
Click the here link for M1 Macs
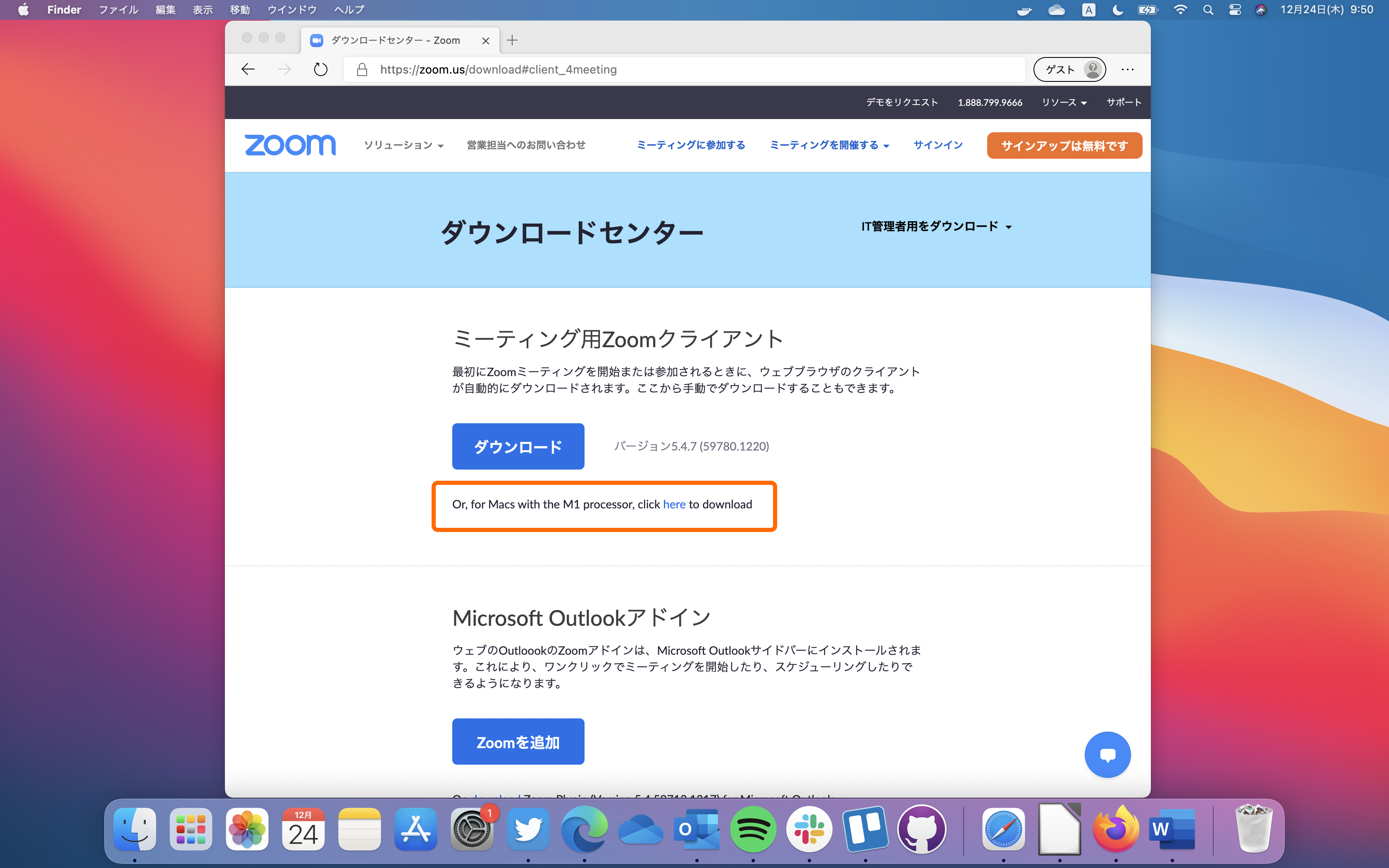tap(674, 504)
